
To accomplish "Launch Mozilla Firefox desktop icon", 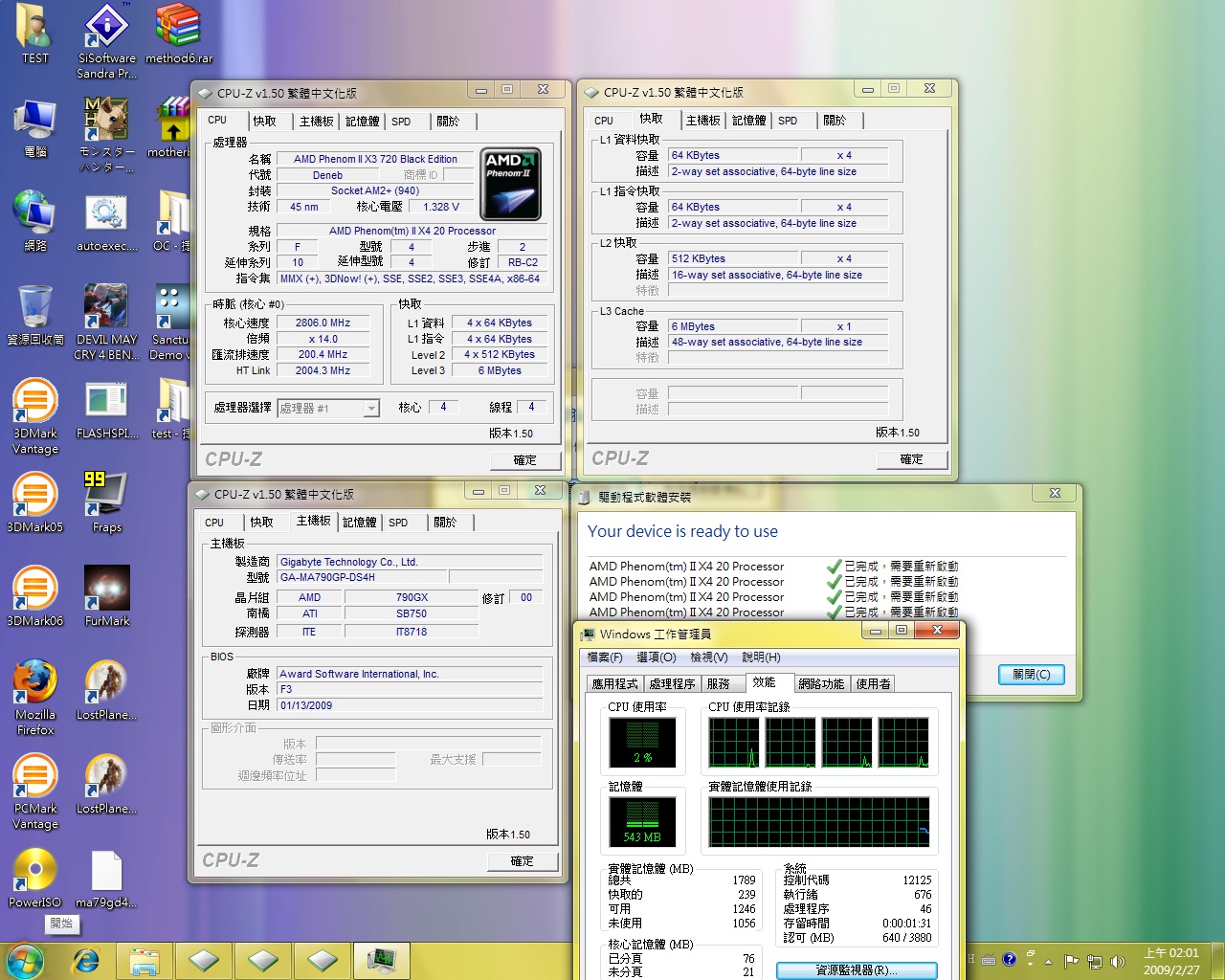I will [35, 697].
